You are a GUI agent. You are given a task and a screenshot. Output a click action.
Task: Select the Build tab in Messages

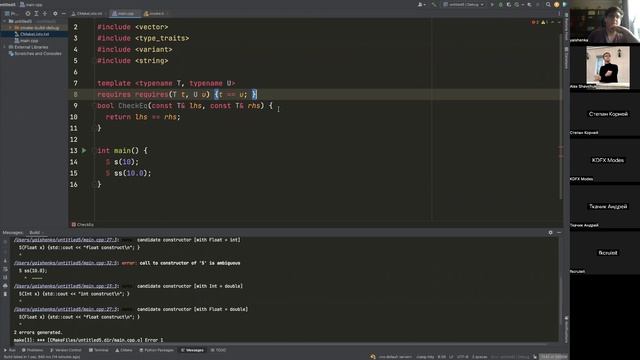coord(35,232)
